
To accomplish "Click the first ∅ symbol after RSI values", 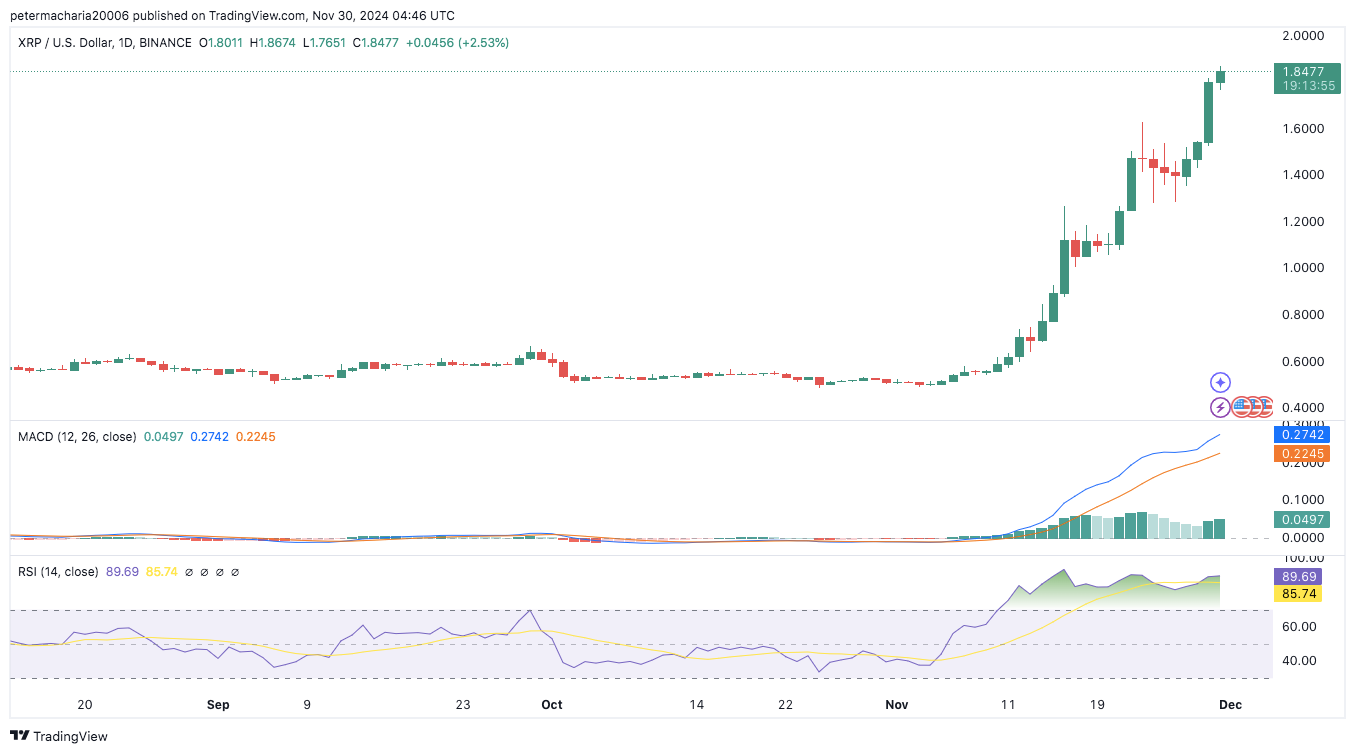I will [x=188, y=572].
